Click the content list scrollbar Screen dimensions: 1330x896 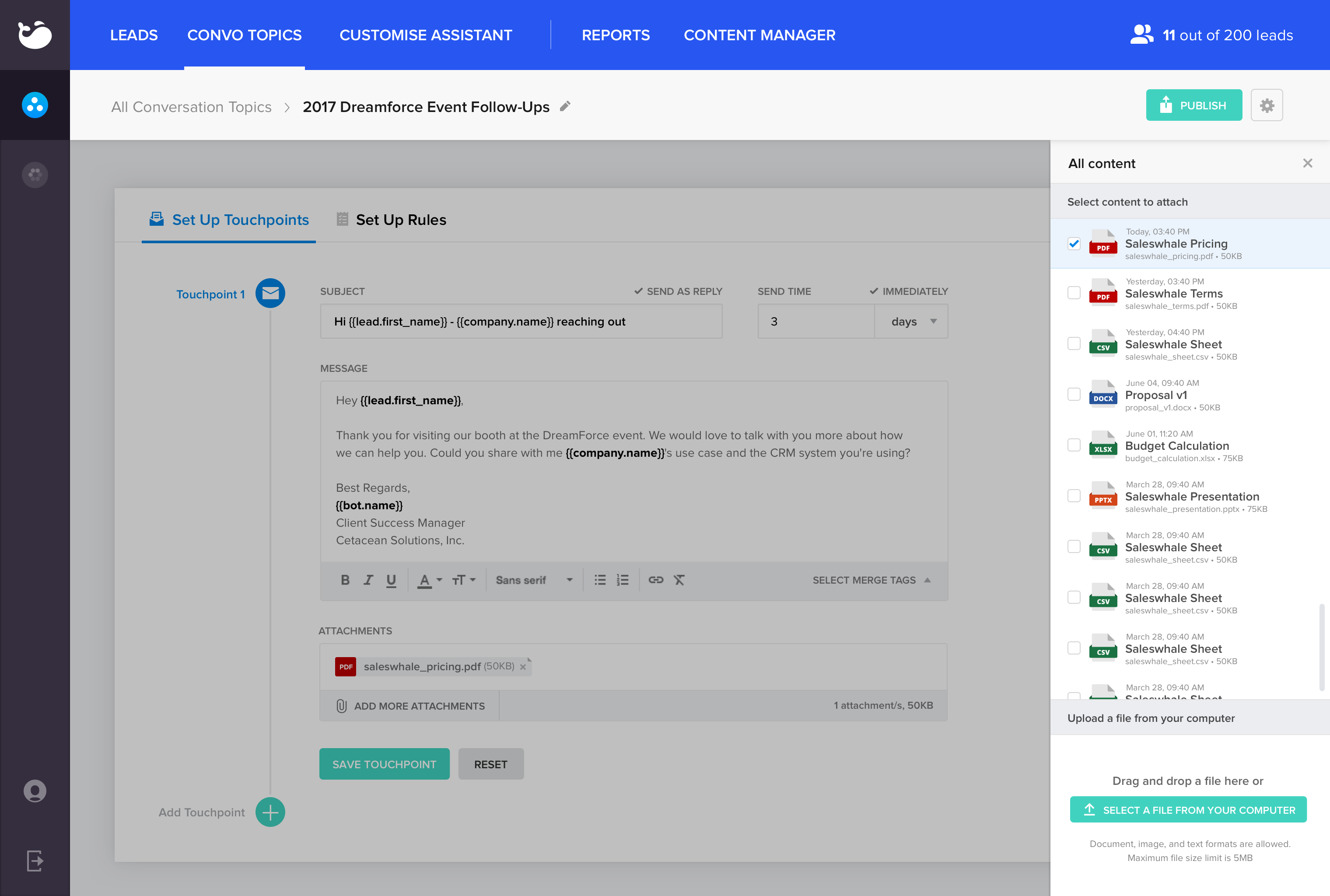(1321, 647)
